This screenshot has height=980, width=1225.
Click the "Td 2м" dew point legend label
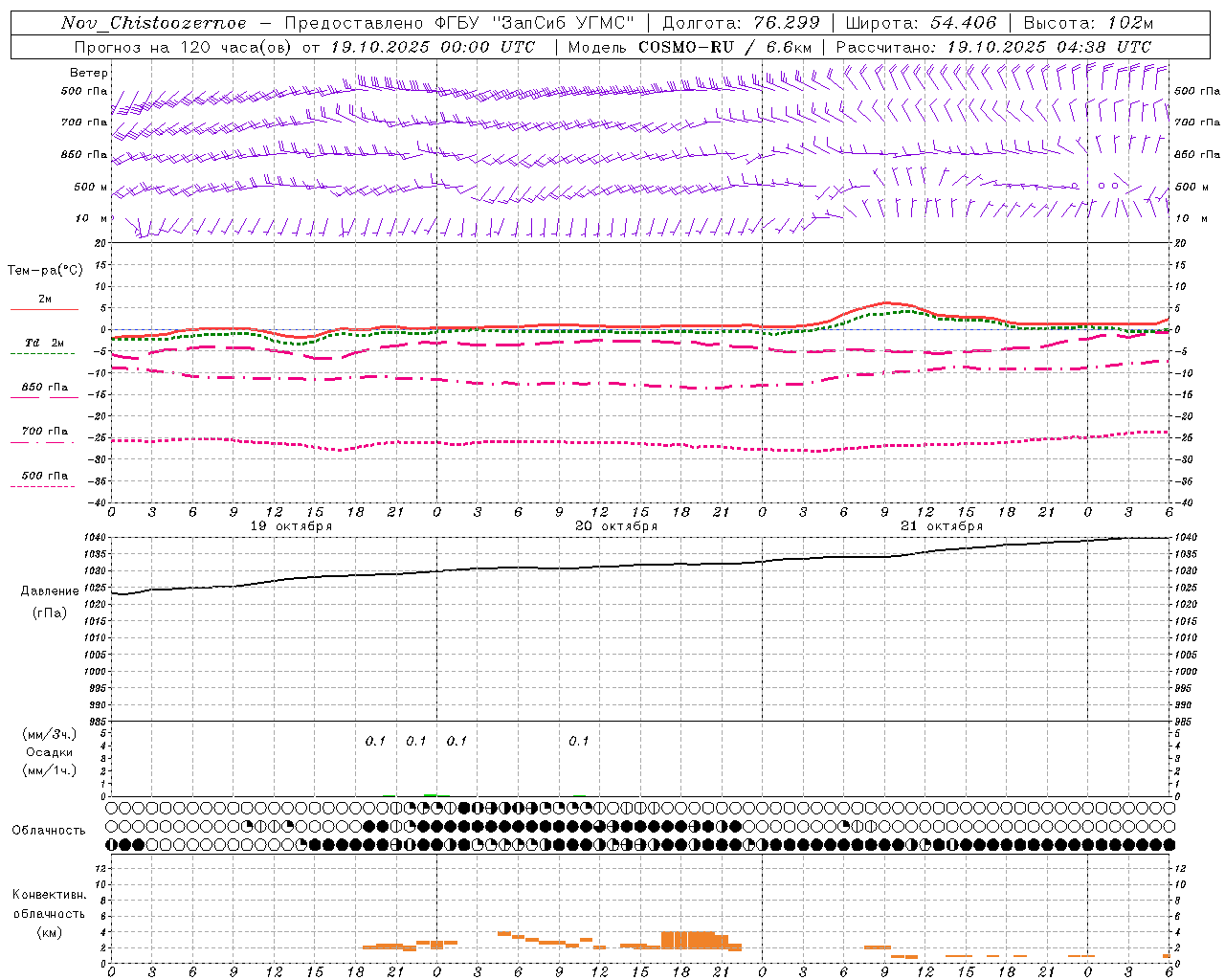[44, 343]
